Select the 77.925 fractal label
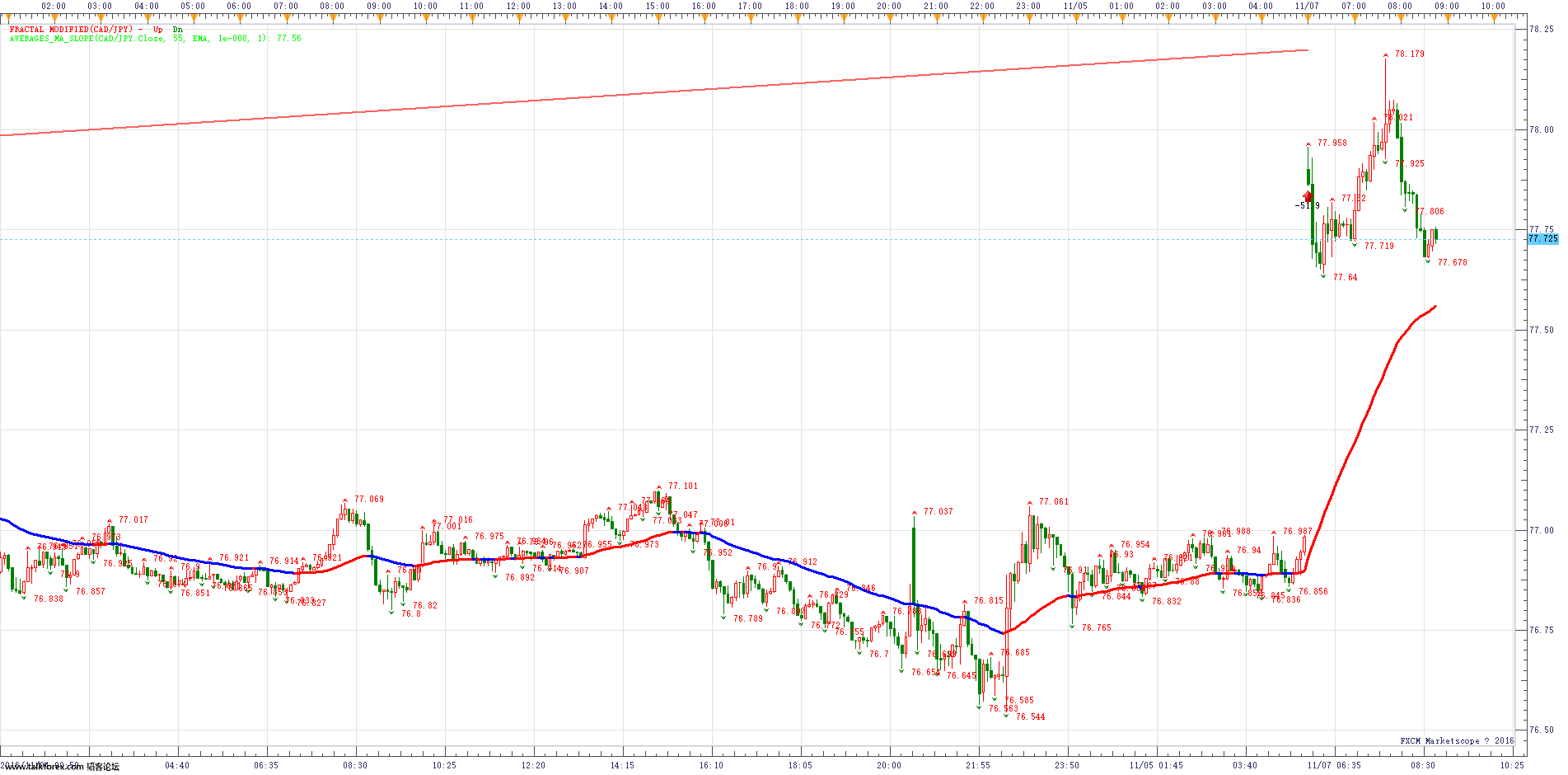The width and height of the screenshot is (1568, 775). pos(1411,164)
